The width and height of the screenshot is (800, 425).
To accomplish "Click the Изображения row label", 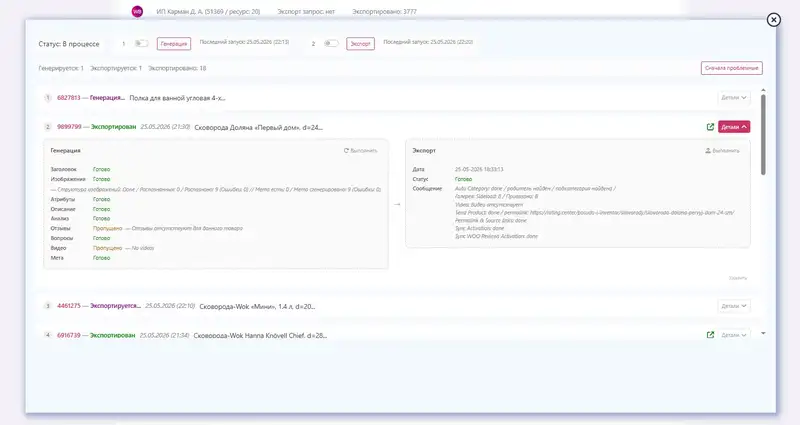I will coord(68,179).
